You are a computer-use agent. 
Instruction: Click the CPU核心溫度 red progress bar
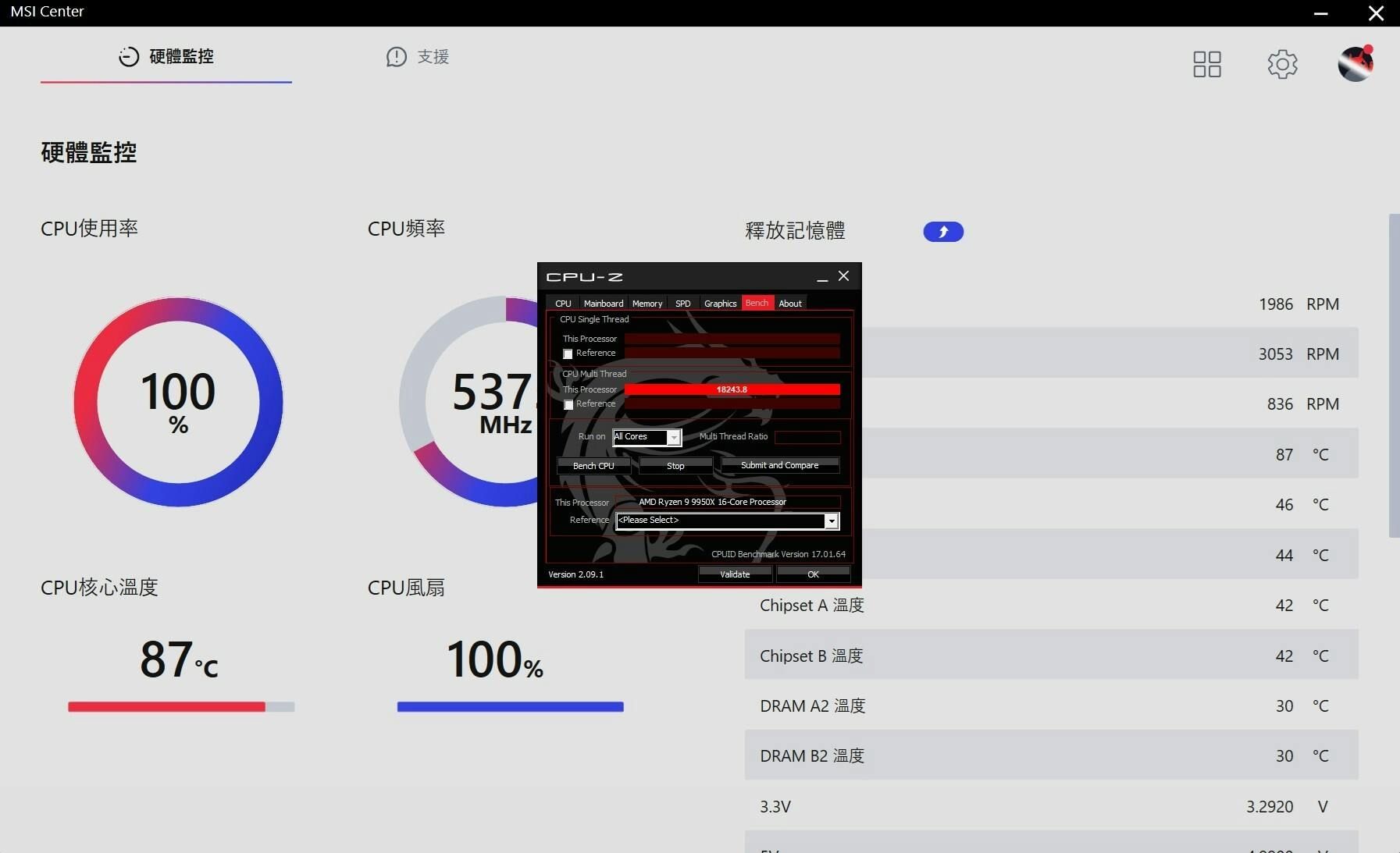(x=181, y=707)
